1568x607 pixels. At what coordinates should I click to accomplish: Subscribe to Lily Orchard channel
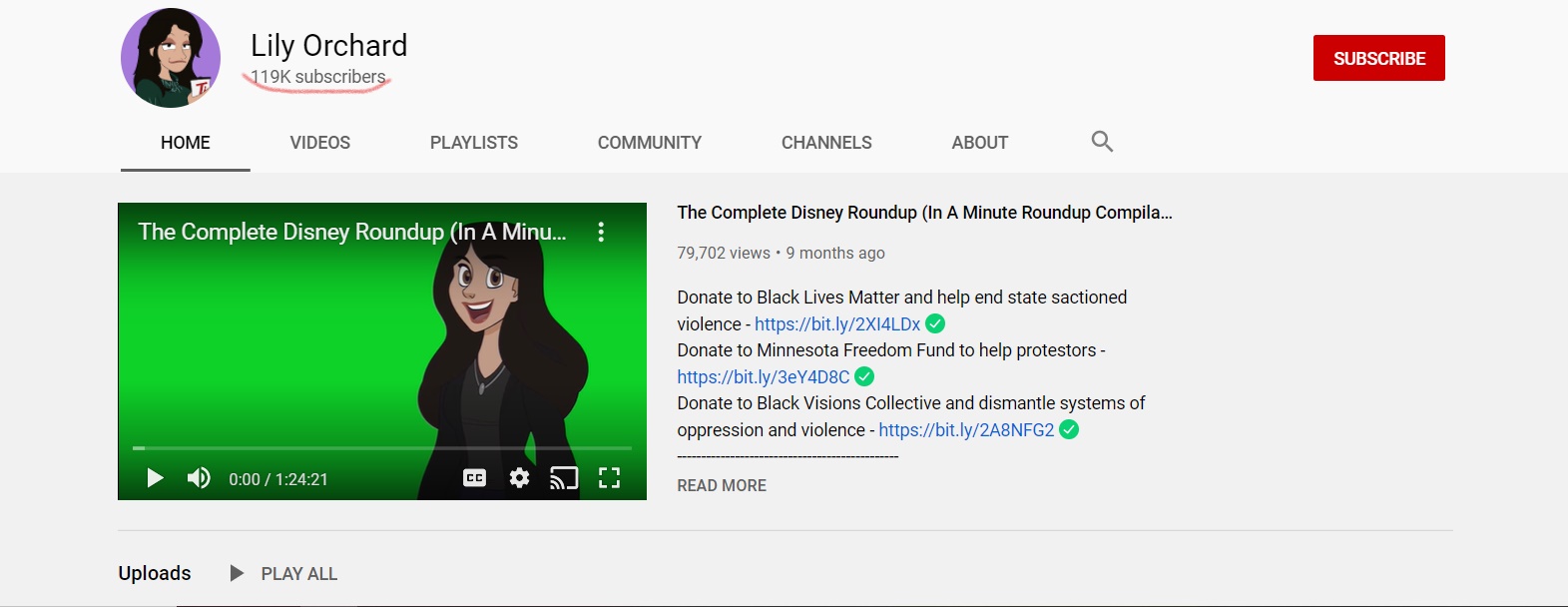pyautogui.click(x=1379, y=58)
